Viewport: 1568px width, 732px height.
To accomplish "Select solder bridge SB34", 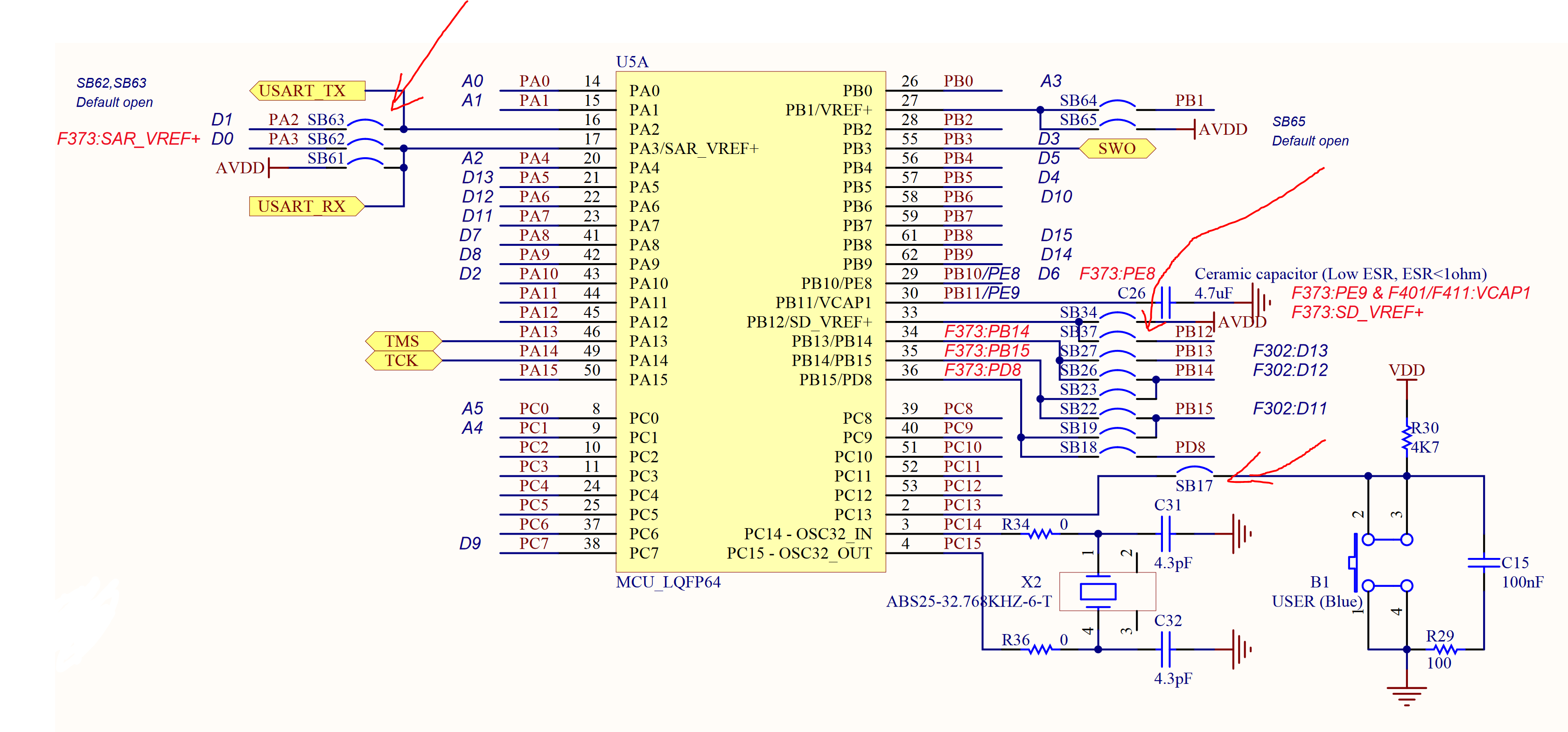I will [x=1118, y=316].
